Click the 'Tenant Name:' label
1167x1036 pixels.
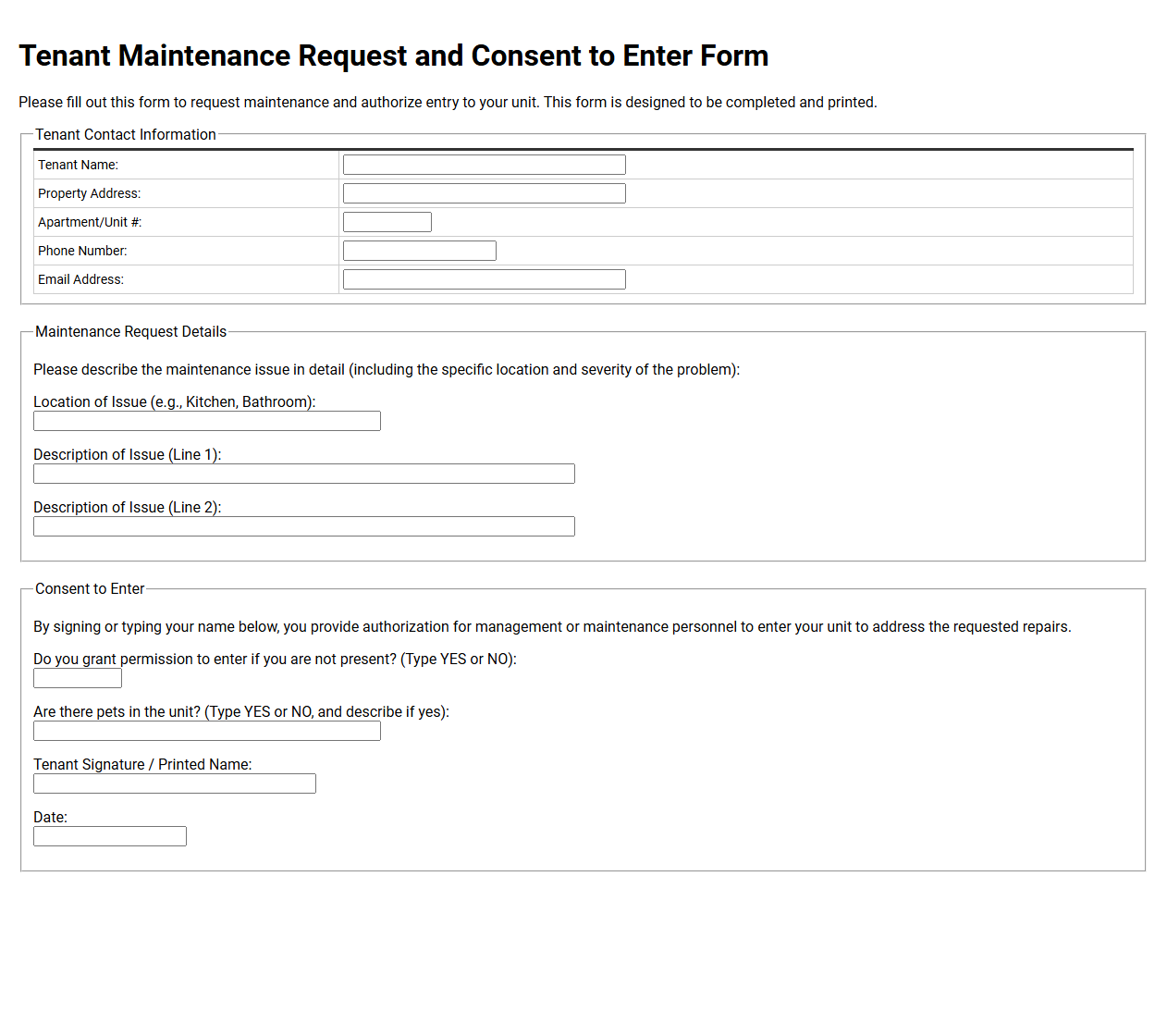coord(78,165)
